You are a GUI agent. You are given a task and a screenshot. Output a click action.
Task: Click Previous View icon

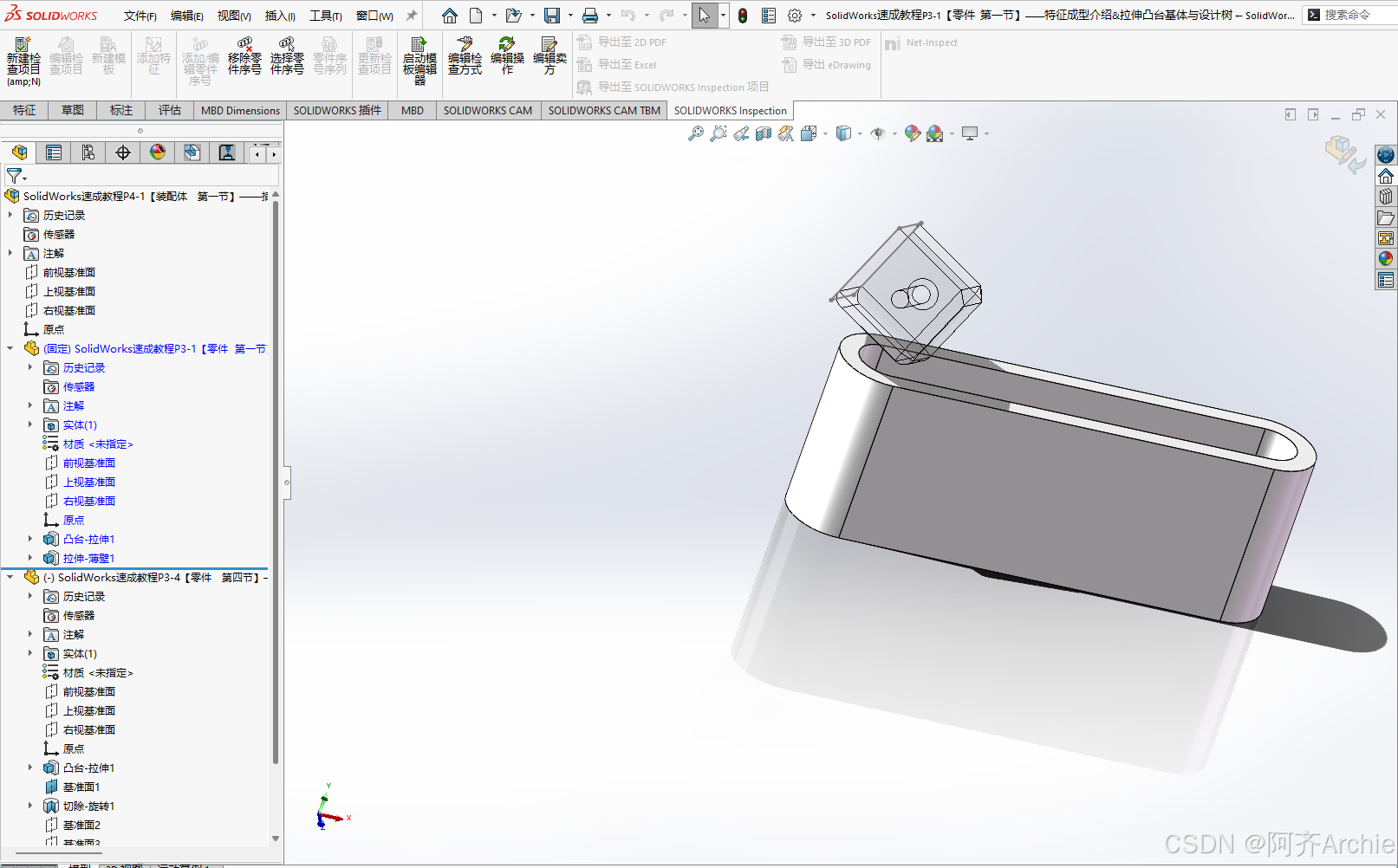[x=741, y=133]
